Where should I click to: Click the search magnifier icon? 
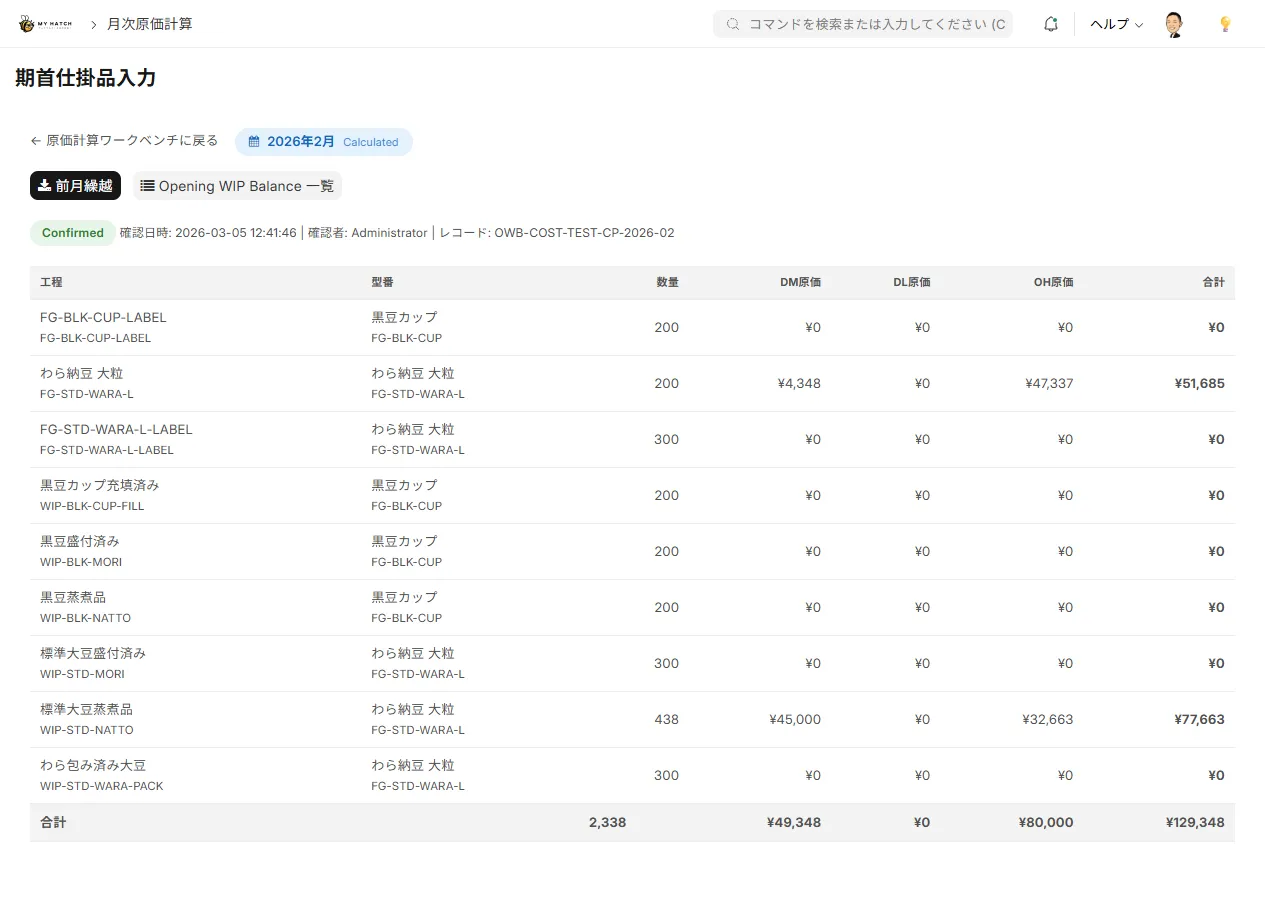tap(733, 24)
